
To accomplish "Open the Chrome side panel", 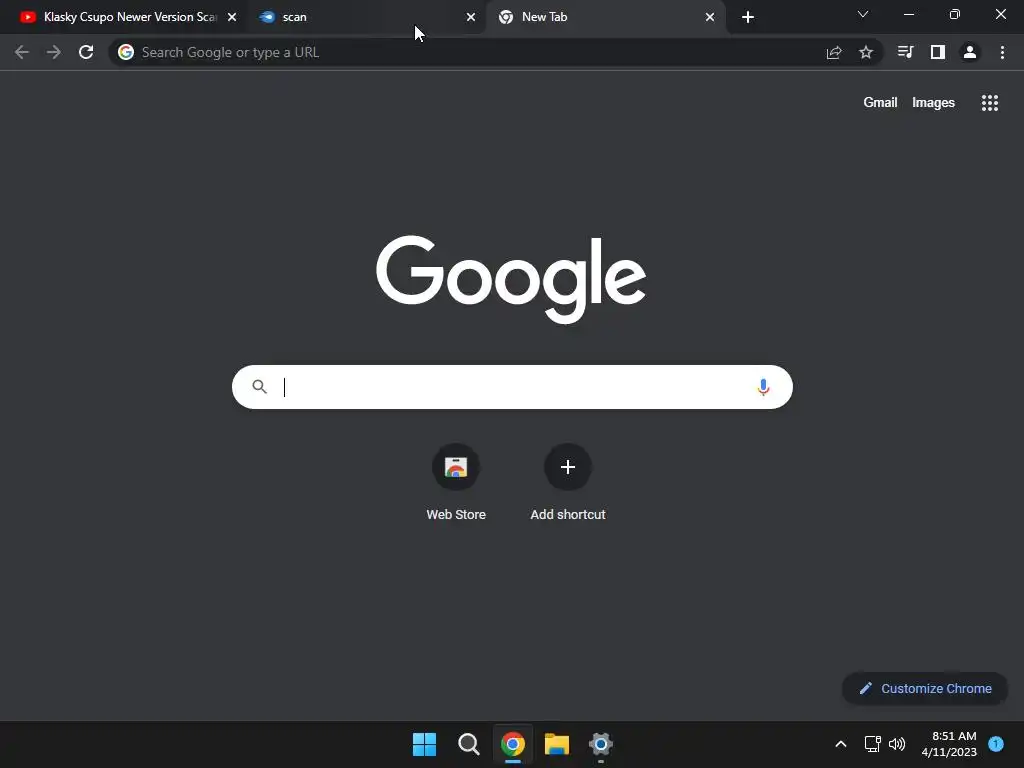I will tap(938, 52).
